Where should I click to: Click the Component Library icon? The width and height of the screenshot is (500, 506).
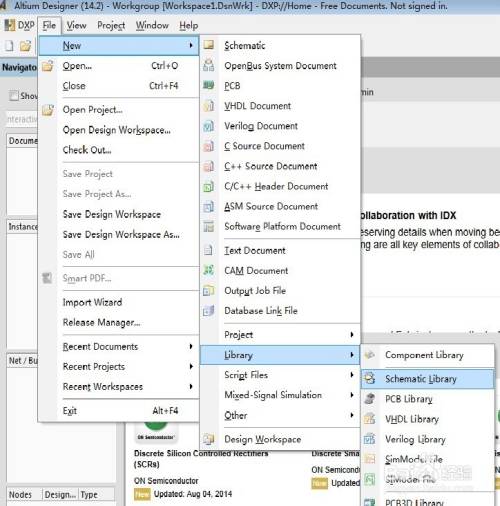coord(370,355)
